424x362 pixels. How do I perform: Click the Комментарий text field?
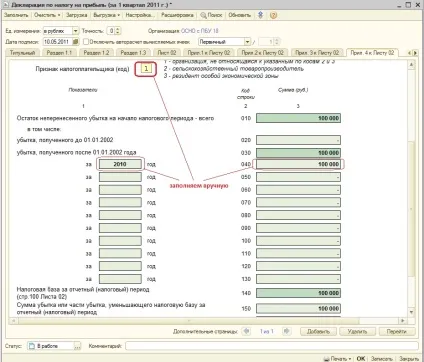click(x=272, y=346)
